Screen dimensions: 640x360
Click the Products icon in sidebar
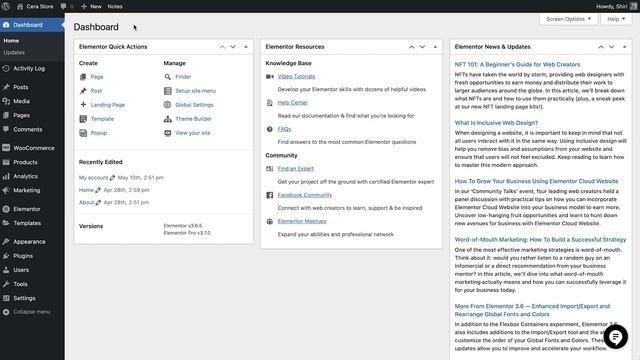pos(6,162)
